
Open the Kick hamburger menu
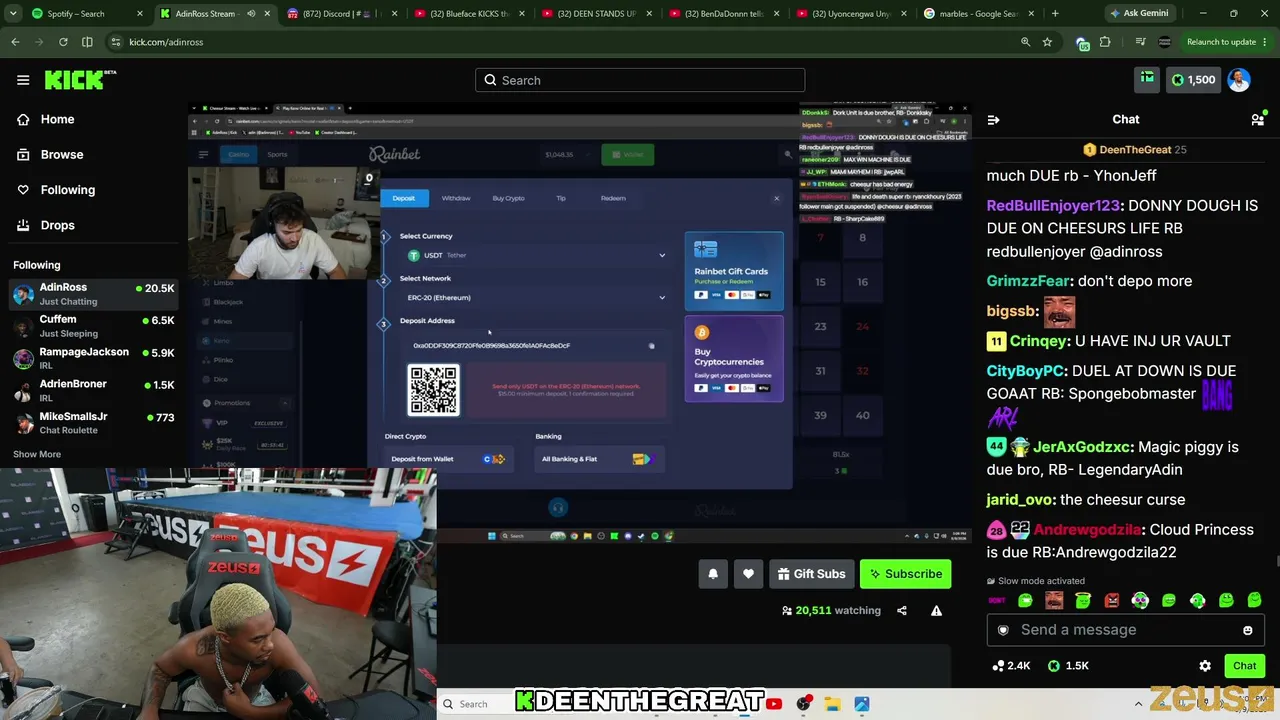tap(23, 80)
